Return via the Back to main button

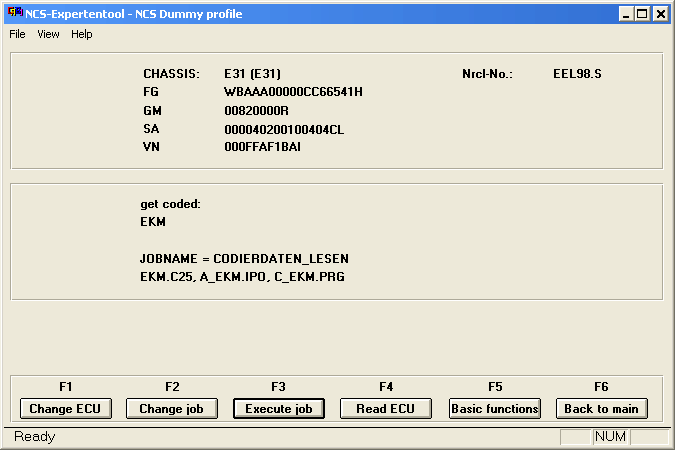[602, 408]
